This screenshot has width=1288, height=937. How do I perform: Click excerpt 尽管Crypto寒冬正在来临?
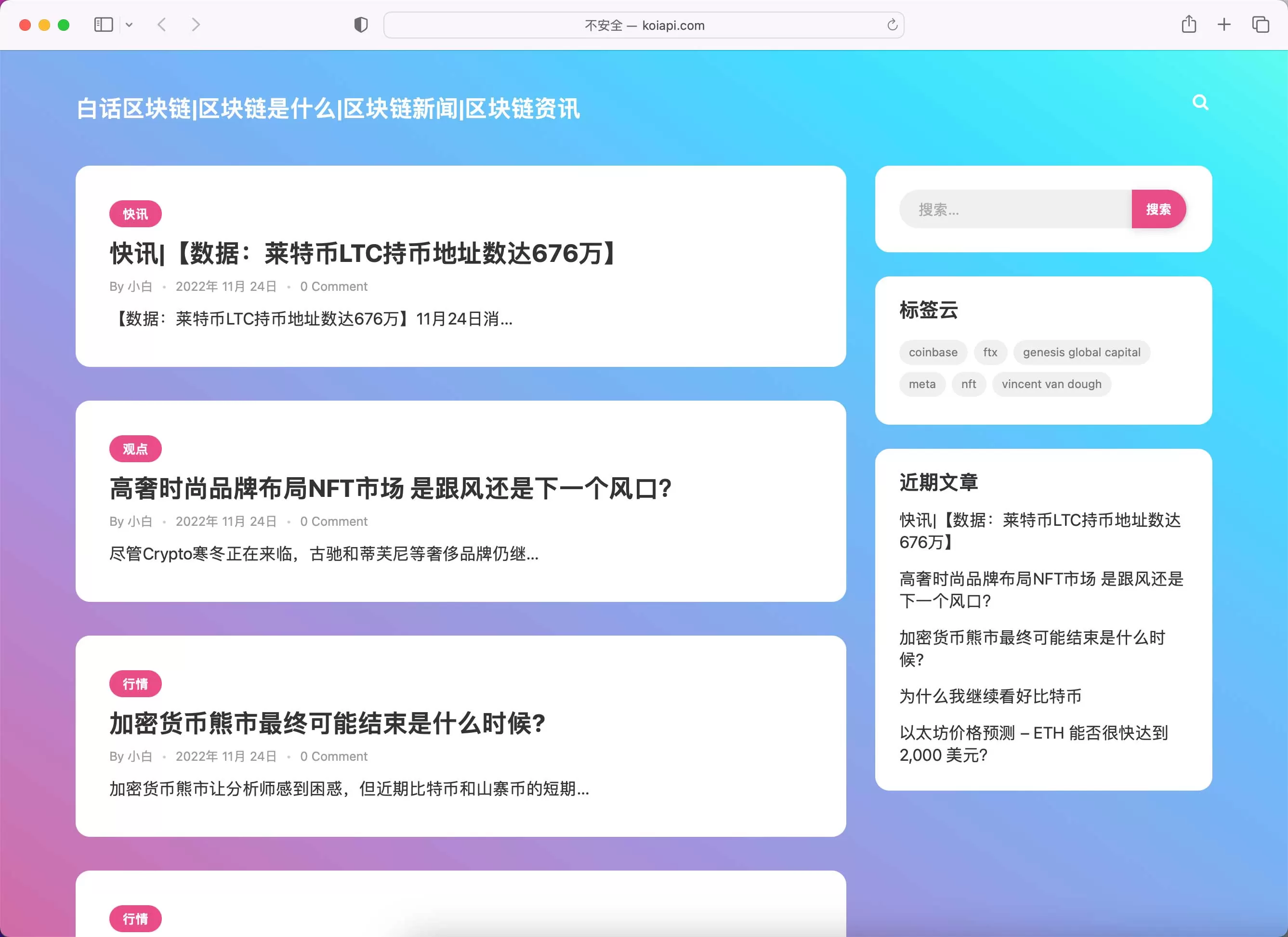(x=324, y=554)
